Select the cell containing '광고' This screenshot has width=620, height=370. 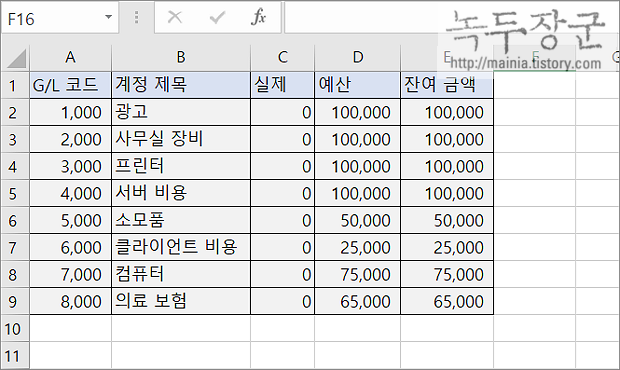pos(181,112)
